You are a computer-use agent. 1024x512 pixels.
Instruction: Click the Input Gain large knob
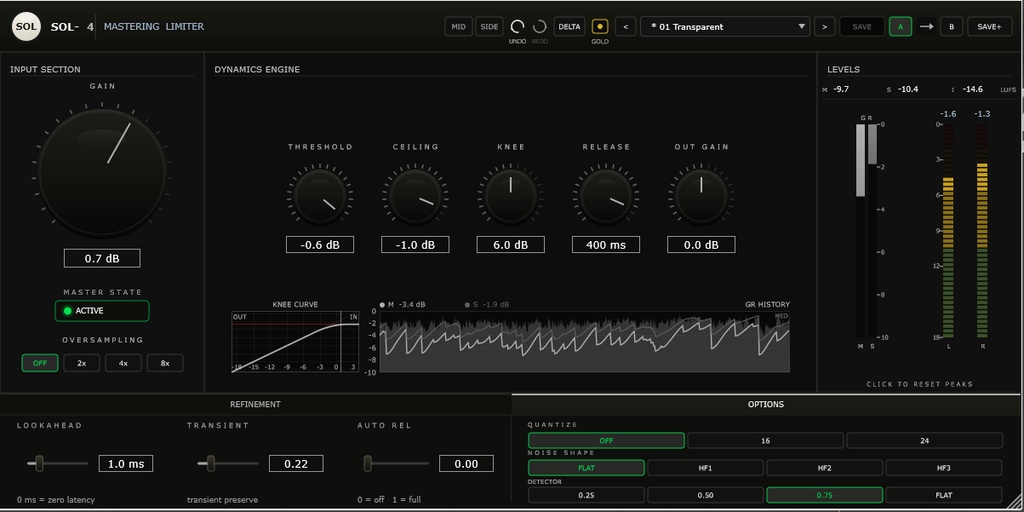pos(102,172)
